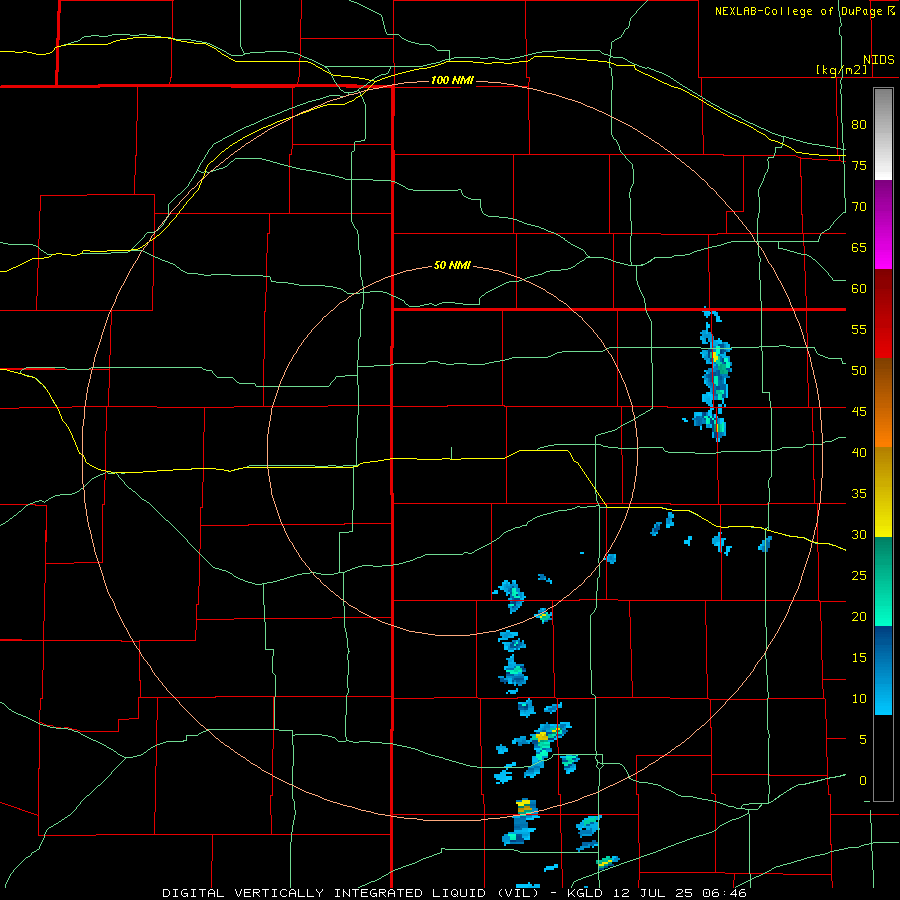900x900 pixels.
Task: Click the "DIGITAL VERTICALLY INTEGRATED LIQUID (VIL)" product title
Action: pyautogui.click(x=350, y=893)
